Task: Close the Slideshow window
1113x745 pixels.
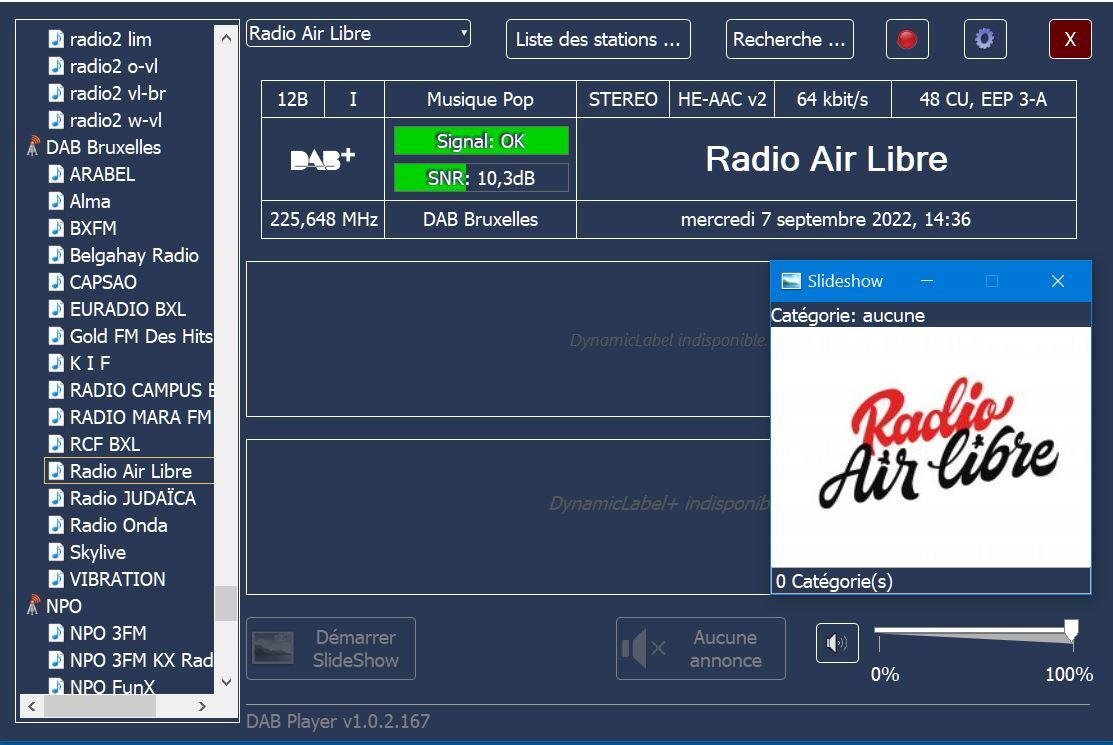Action: point(1058,281)
